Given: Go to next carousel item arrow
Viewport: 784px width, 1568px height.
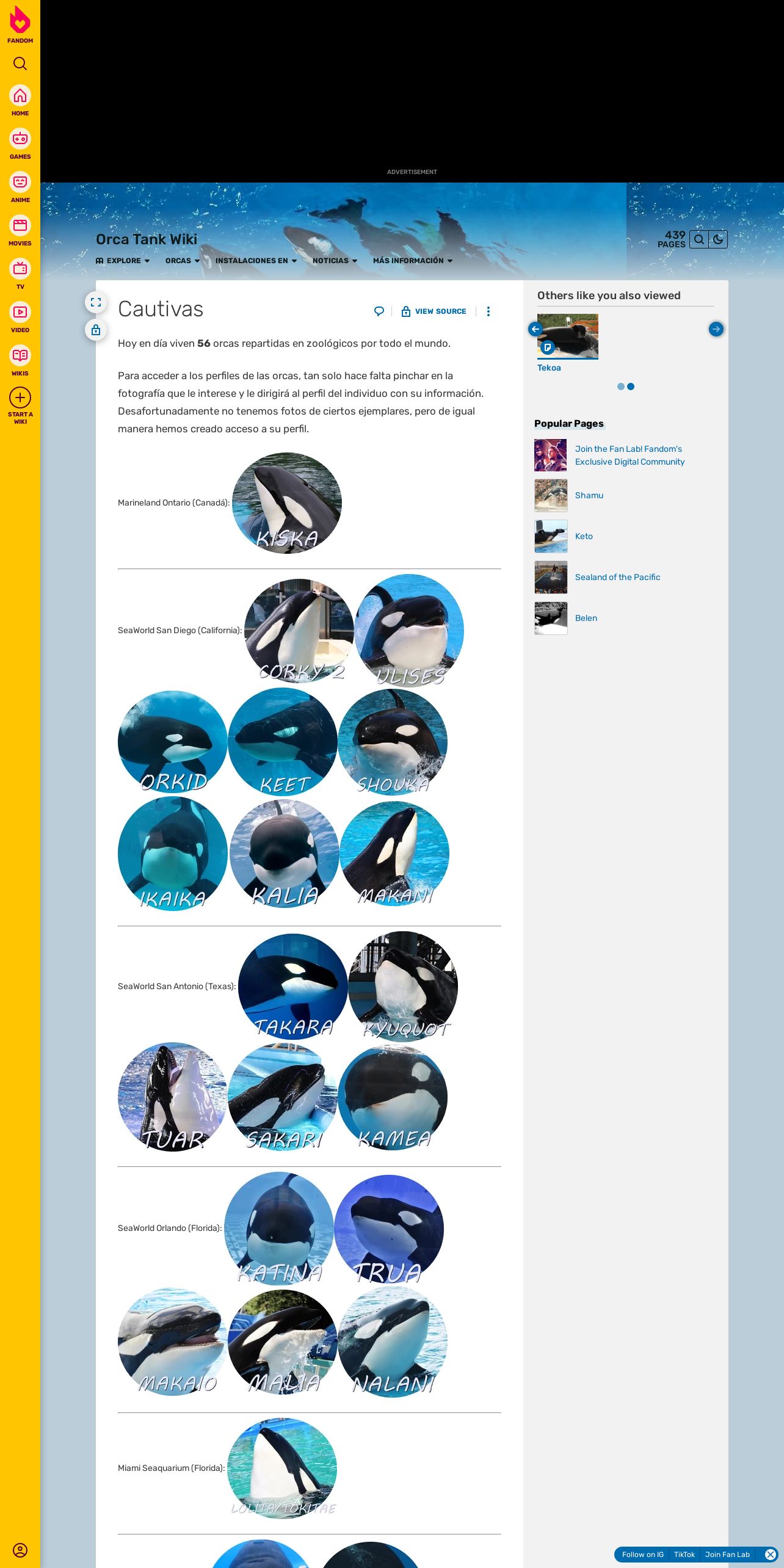Looking at the screenshot, I should [716, 329].
